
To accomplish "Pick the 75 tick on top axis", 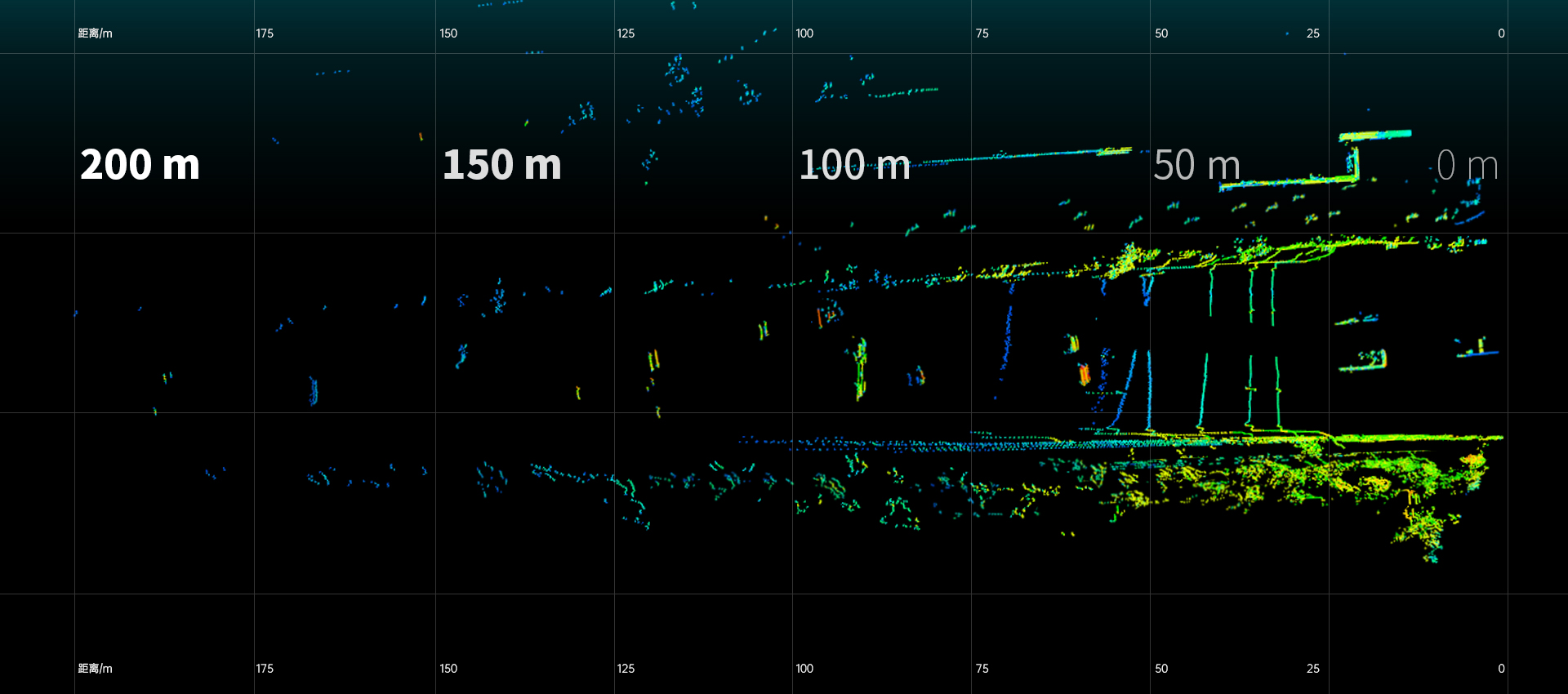I will tap(982, 33).
